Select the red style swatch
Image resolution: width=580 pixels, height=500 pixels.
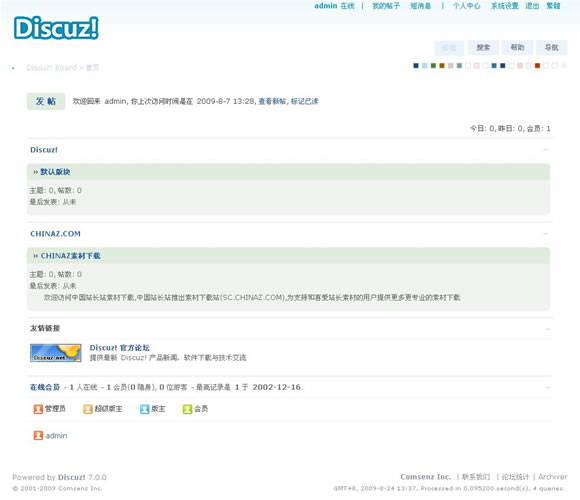(537, 66)
